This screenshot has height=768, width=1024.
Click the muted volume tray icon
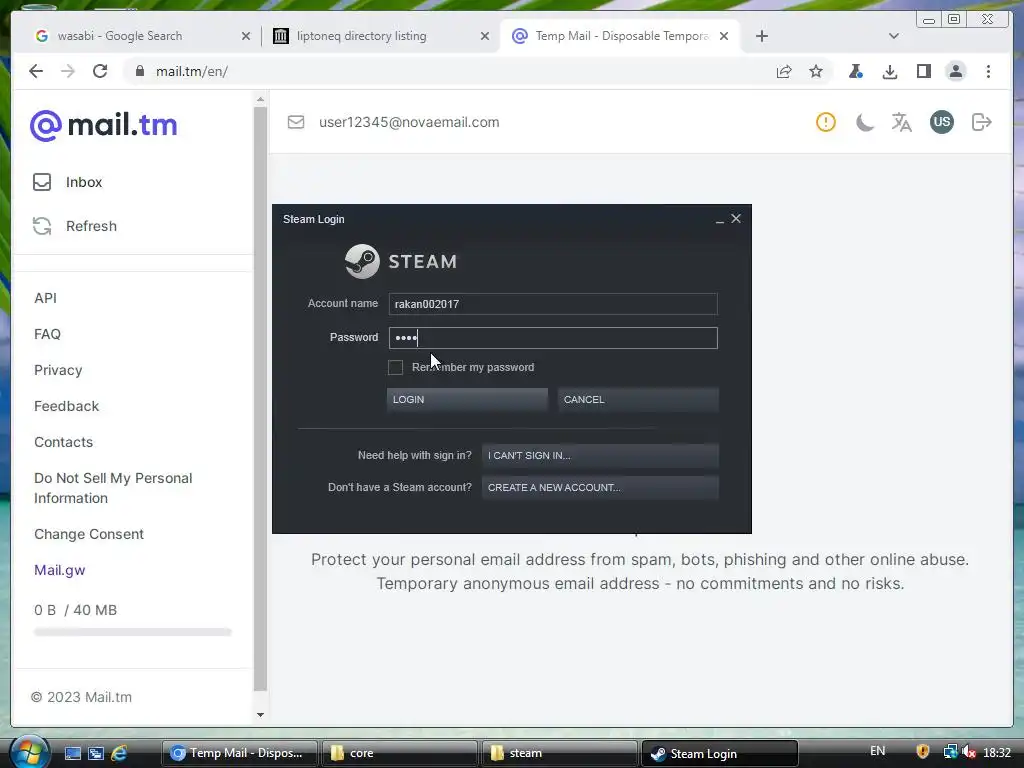click(969, 752)
